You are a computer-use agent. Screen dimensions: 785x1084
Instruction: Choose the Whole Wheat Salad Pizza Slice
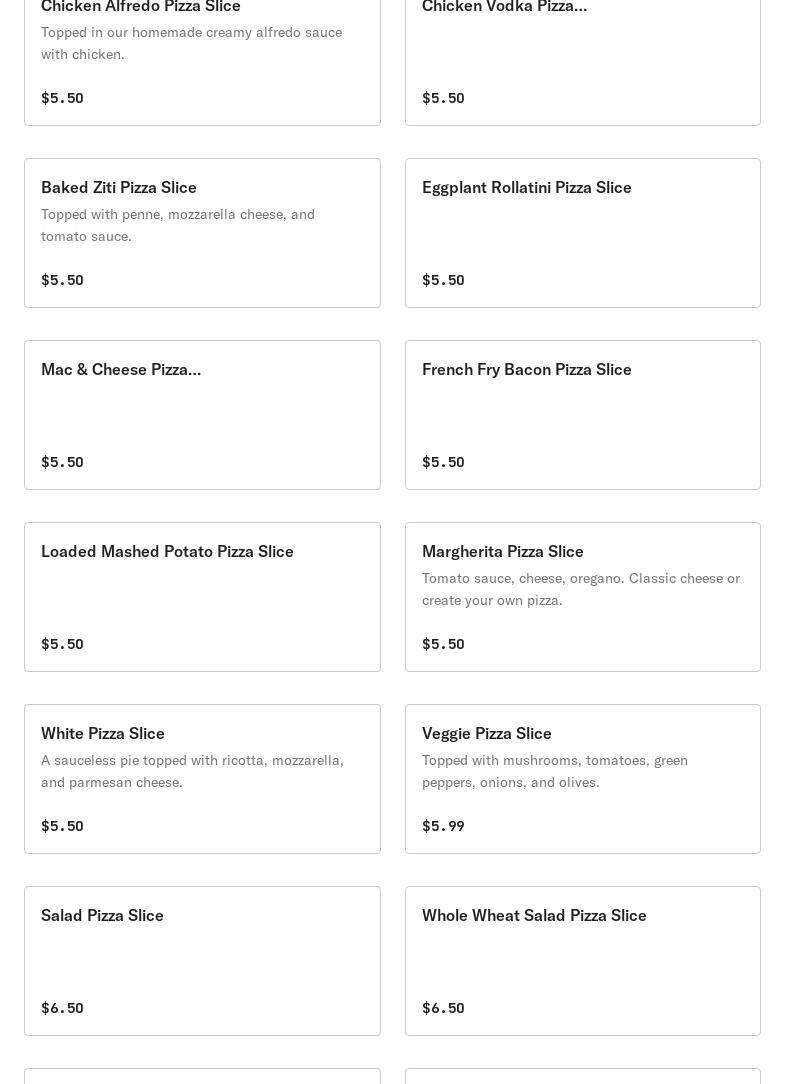coord(534,915)
